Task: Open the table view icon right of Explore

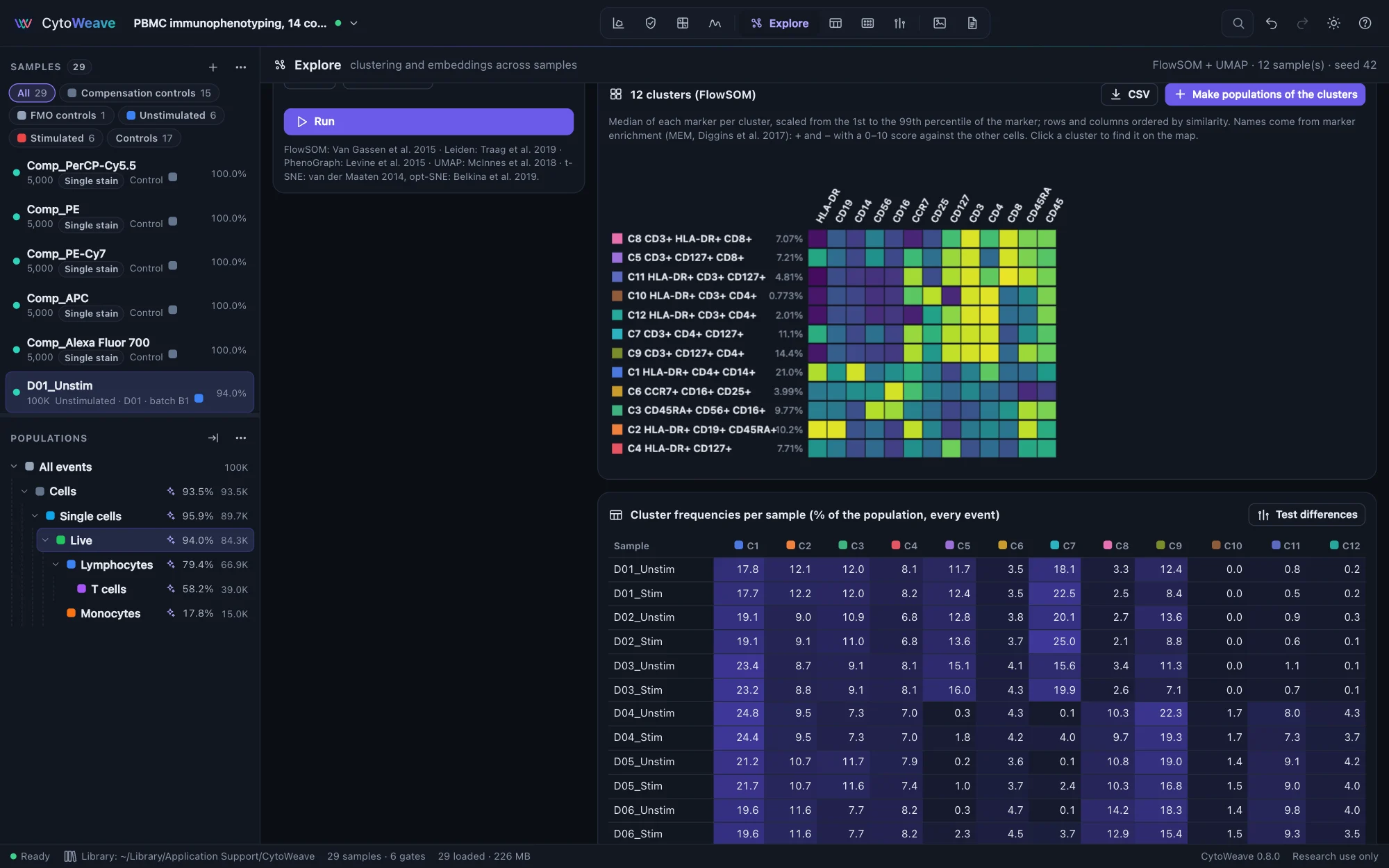Action: [835, 23]
